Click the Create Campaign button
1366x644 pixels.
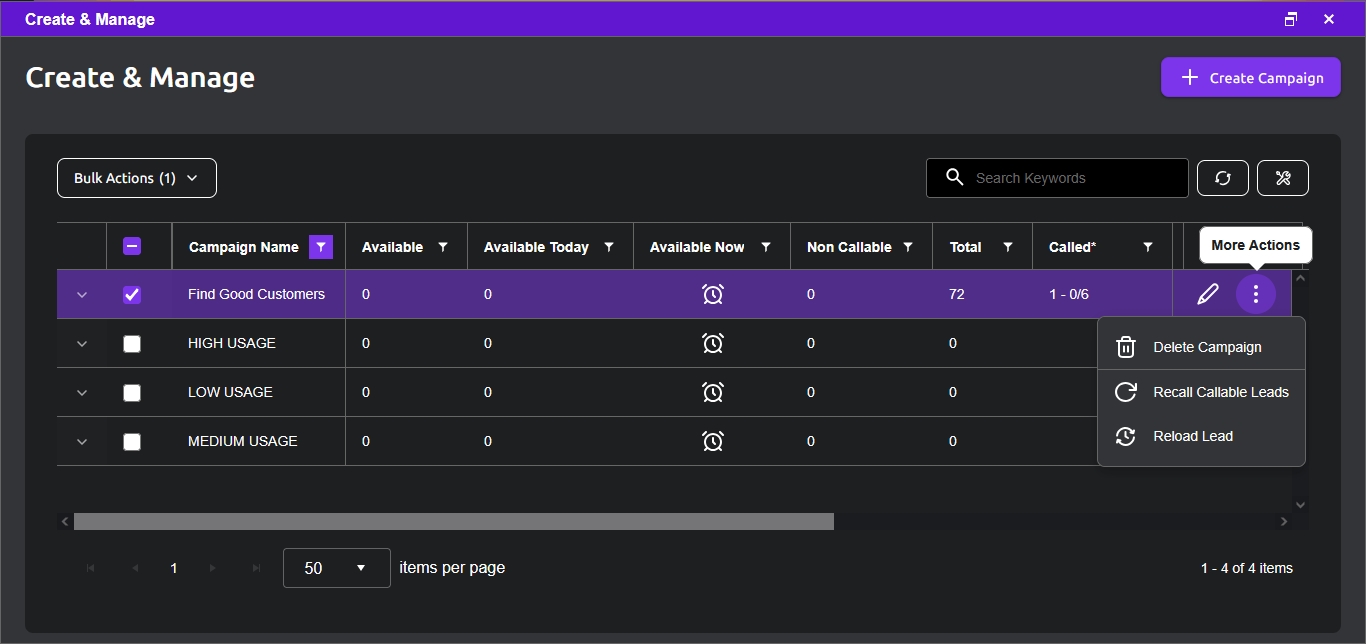click(x=1251, y=78)
